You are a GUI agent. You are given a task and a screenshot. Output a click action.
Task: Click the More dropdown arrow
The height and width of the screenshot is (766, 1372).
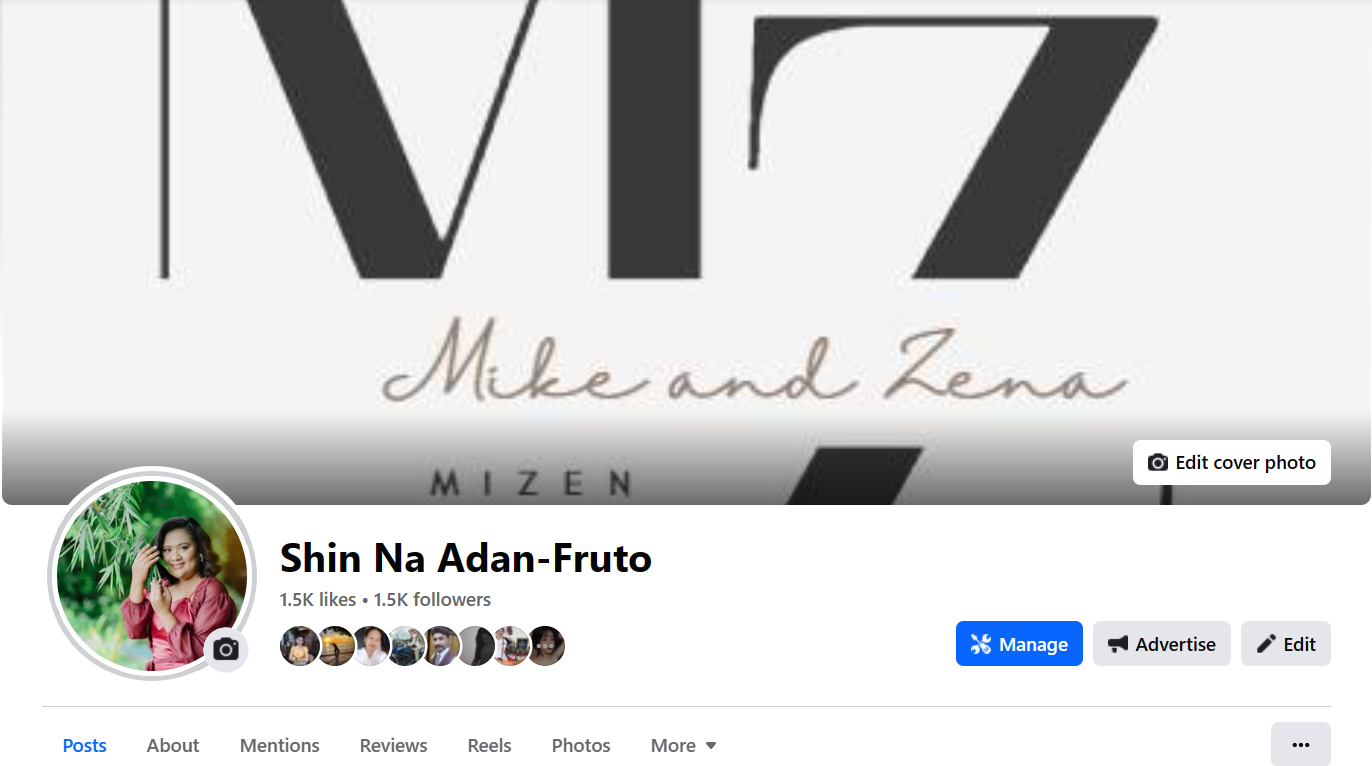711,746
